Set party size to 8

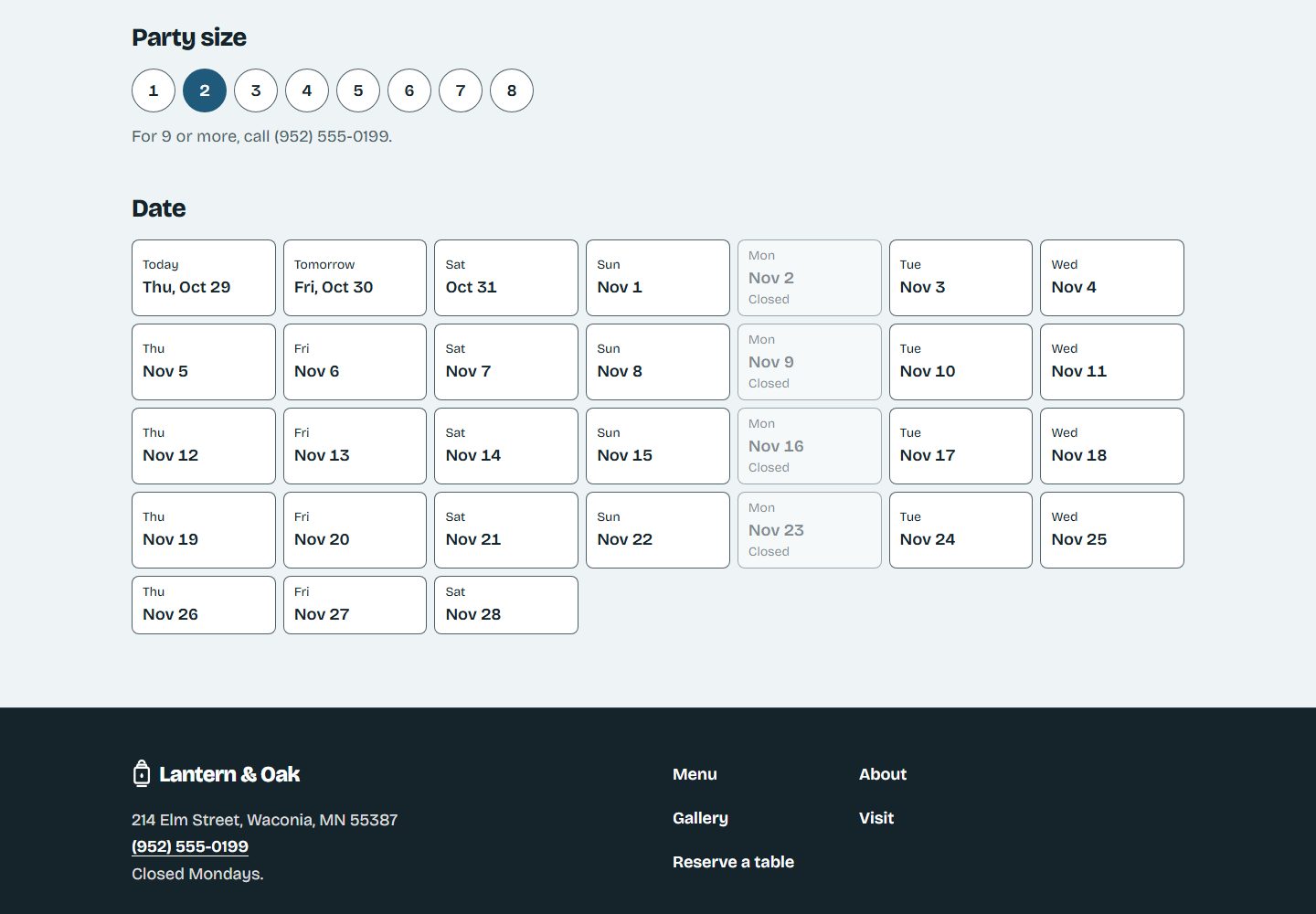tap(512, 90)
